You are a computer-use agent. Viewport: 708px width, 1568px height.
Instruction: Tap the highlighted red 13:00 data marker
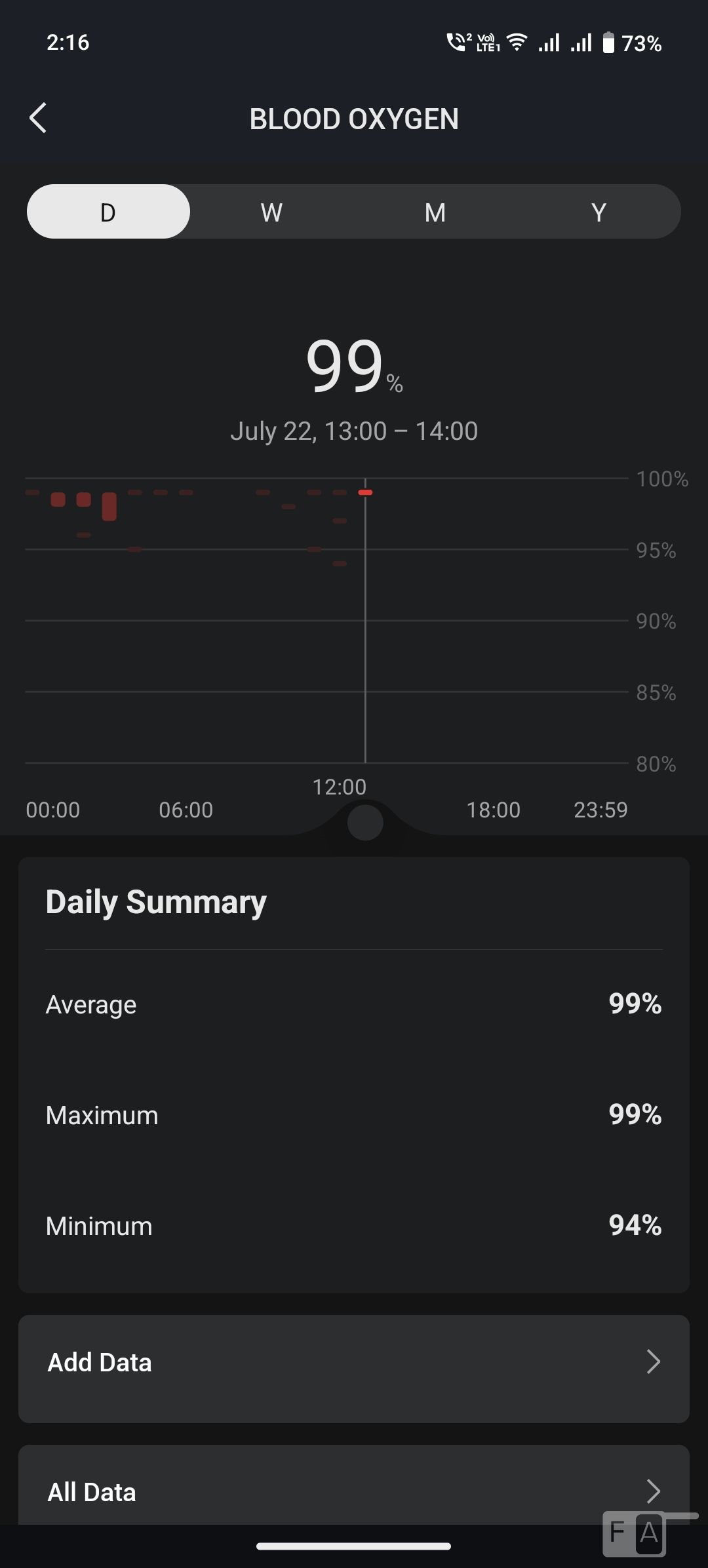click(x=365, y=492)
